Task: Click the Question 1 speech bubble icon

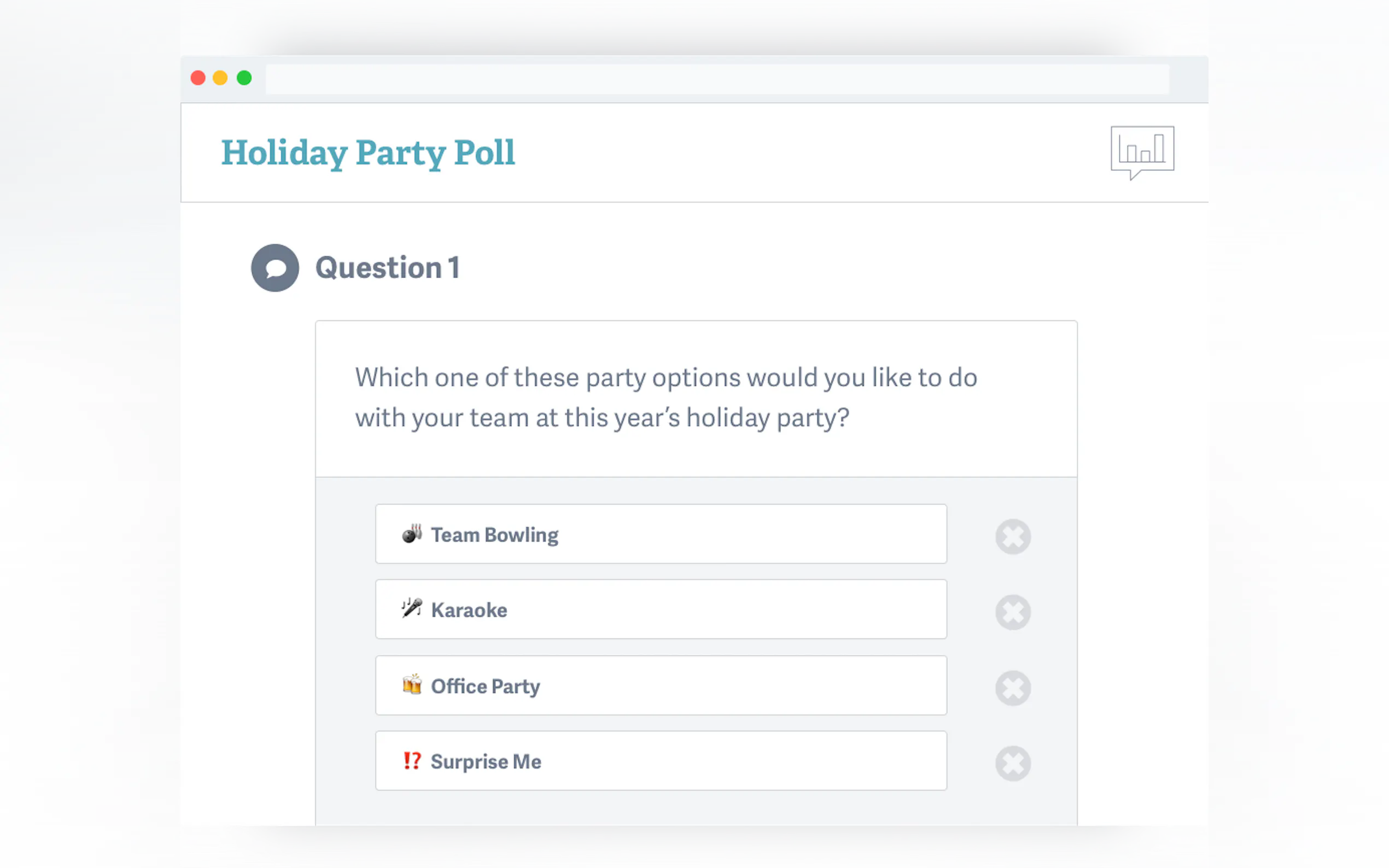Action: [275, 268]
